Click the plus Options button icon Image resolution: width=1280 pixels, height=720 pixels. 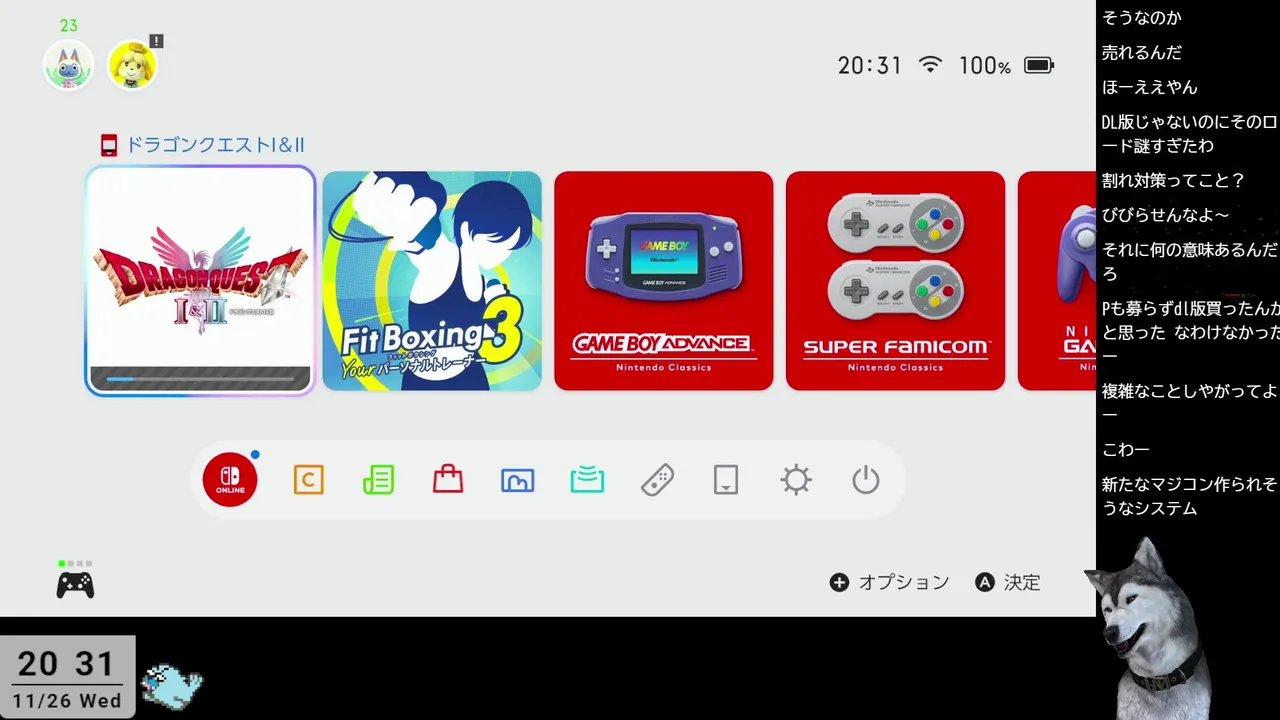click(839, 582)
